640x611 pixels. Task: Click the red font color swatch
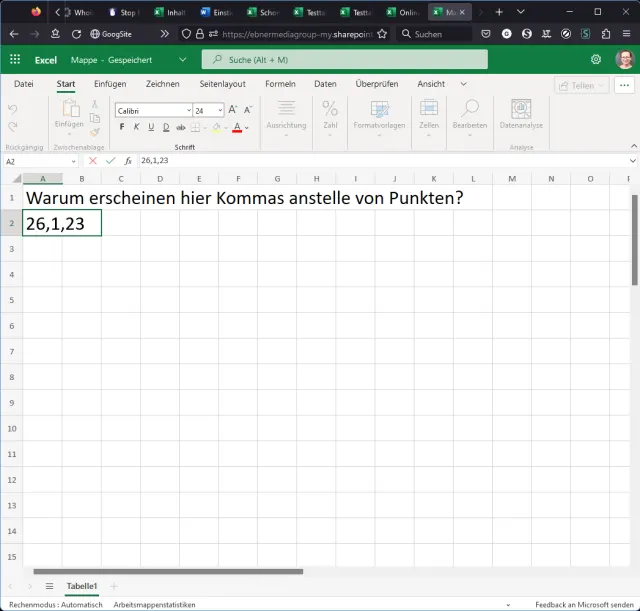pyautogui.click(x=237, y=128)
